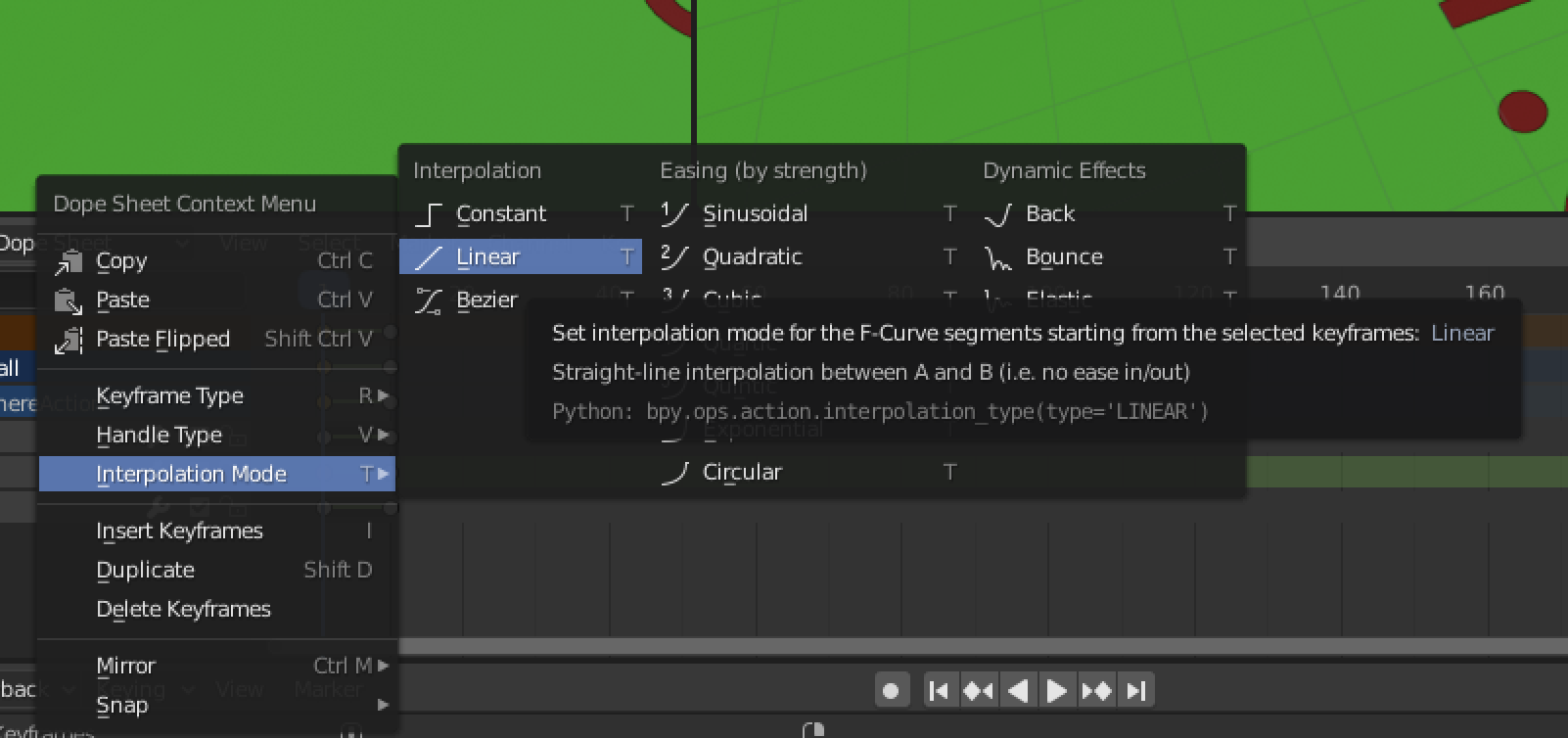Open Mirror submenu
Screen dimensions: 1568x738
click(x=216, y=666)
